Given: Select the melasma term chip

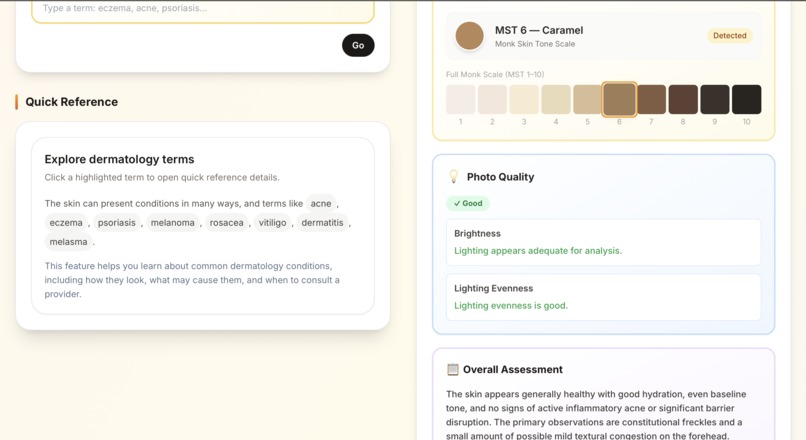Looking at the screenshot, I should click(x=68, y=242).
